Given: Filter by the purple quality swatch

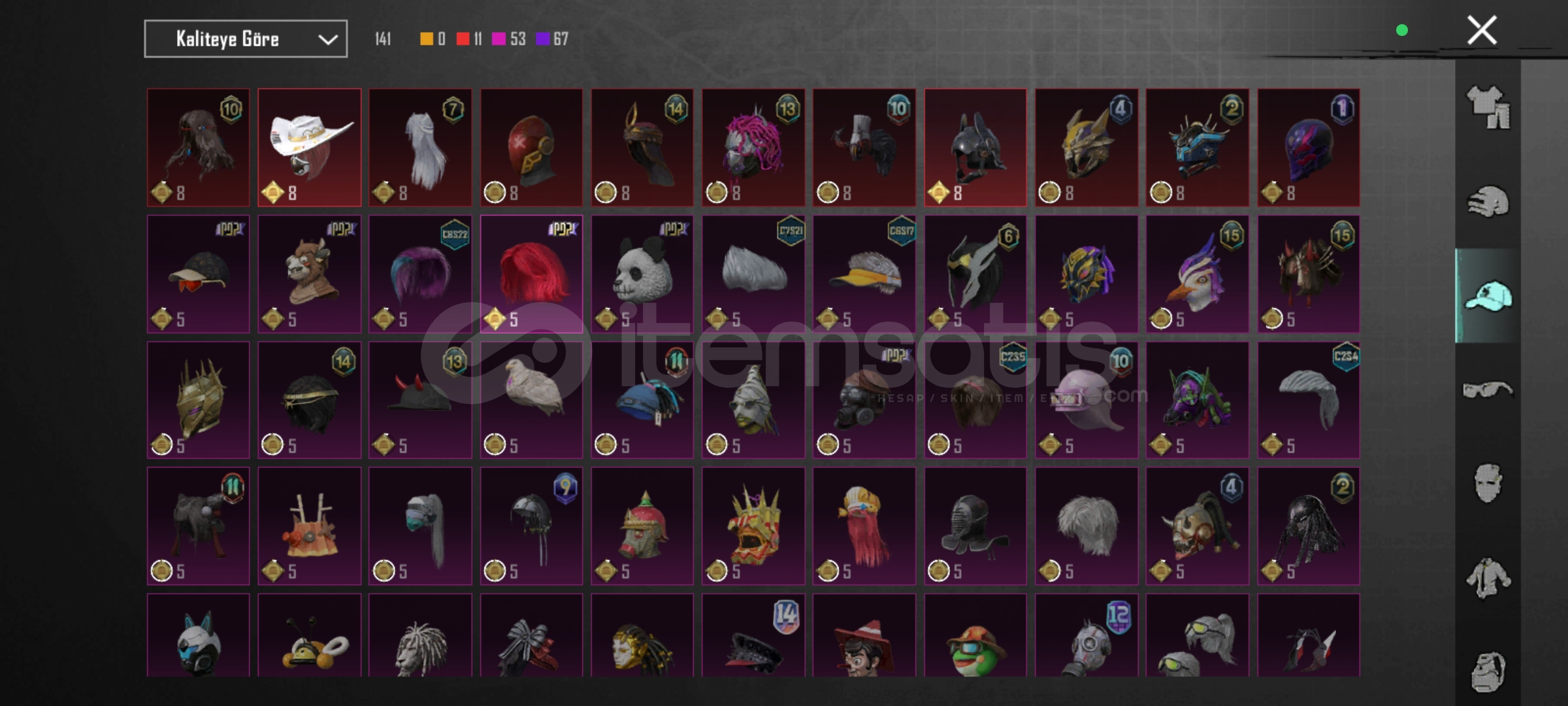Looking at the screenshot, I should 542,39.
